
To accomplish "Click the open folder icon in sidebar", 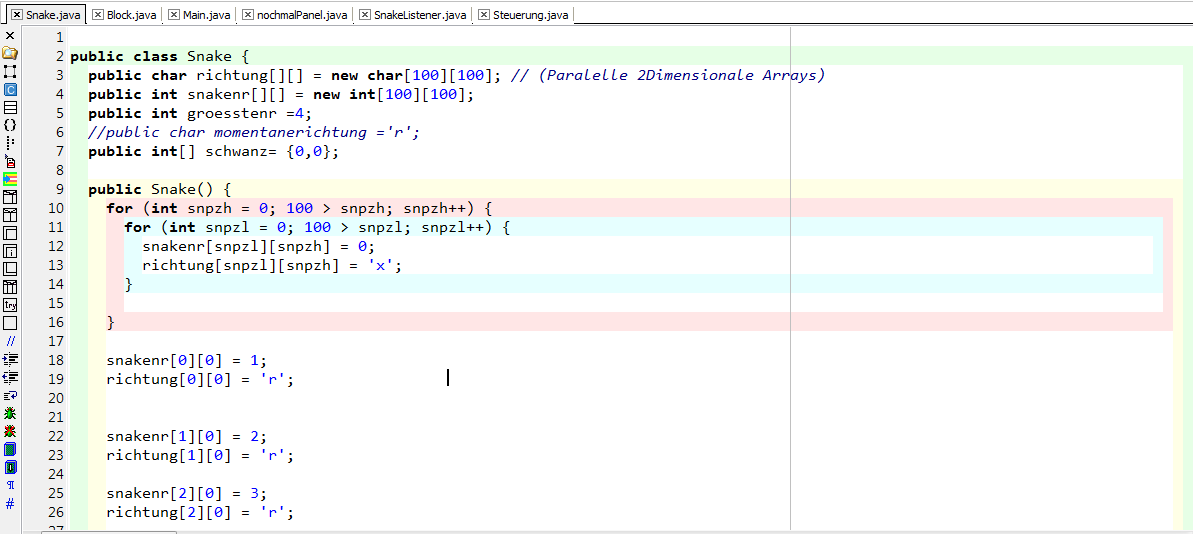I will (x=10, y=53).
